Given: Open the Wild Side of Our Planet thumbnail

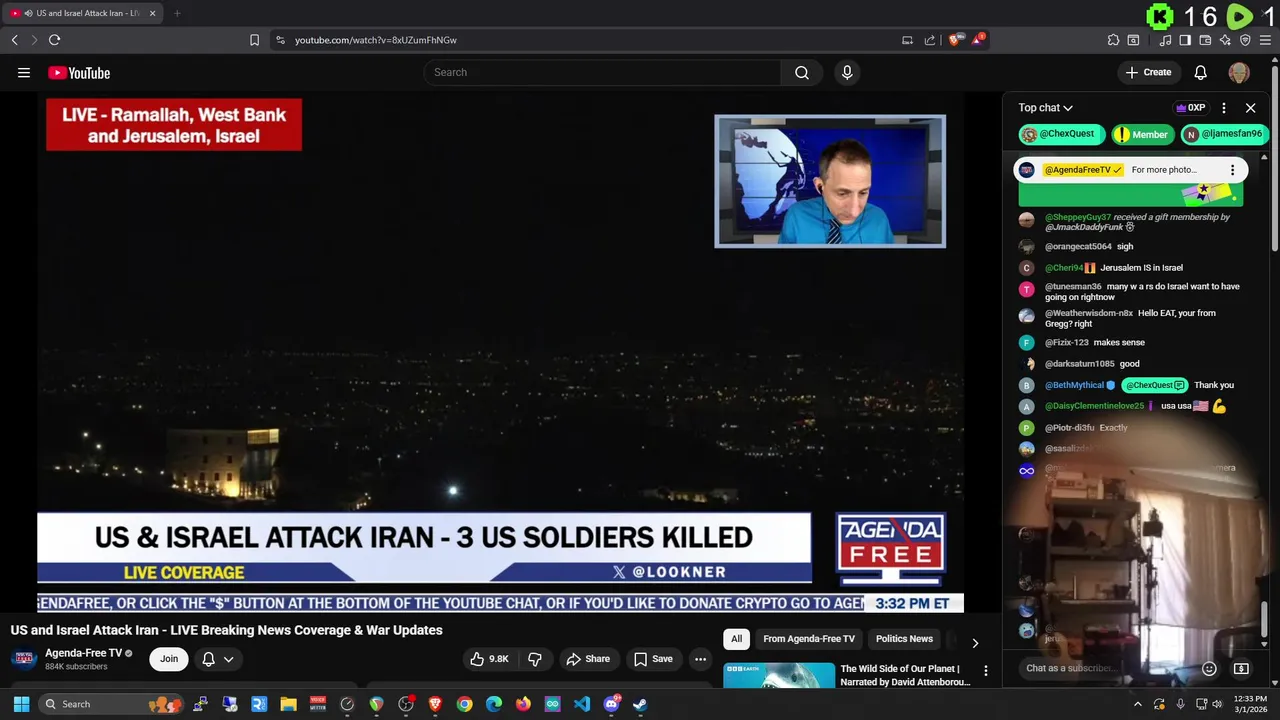Looking at the screenshot, I should pyautogui.click(x=779, y=675).
